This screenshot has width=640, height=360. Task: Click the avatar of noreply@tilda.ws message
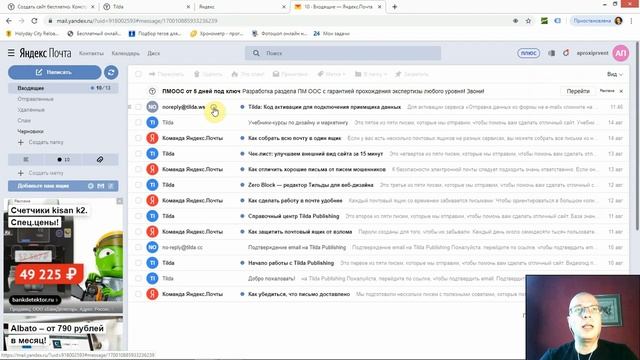click(152, 107)
